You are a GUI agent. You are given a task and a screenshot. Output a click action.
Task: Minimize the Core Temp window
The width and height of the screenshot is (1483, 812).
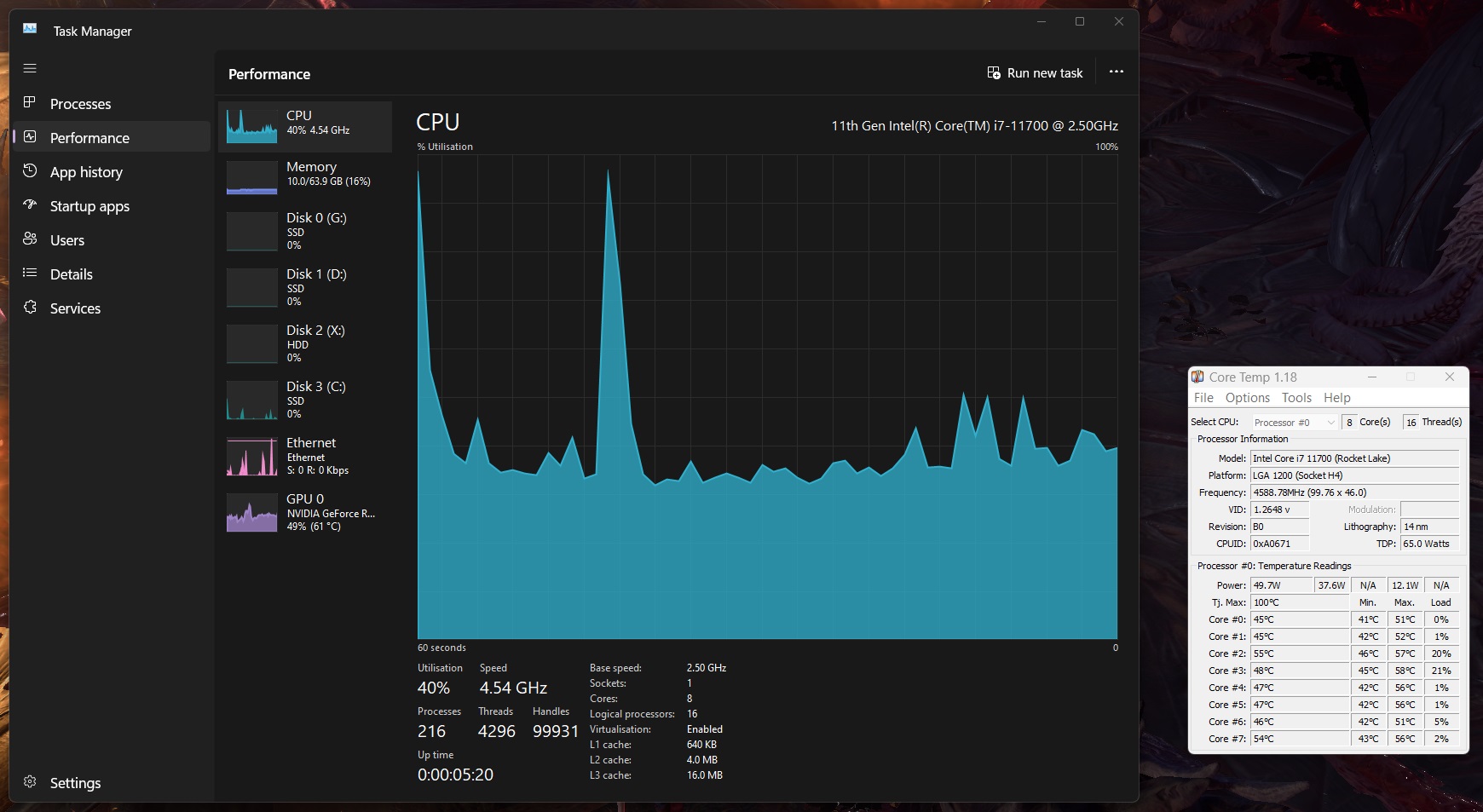1372,377
